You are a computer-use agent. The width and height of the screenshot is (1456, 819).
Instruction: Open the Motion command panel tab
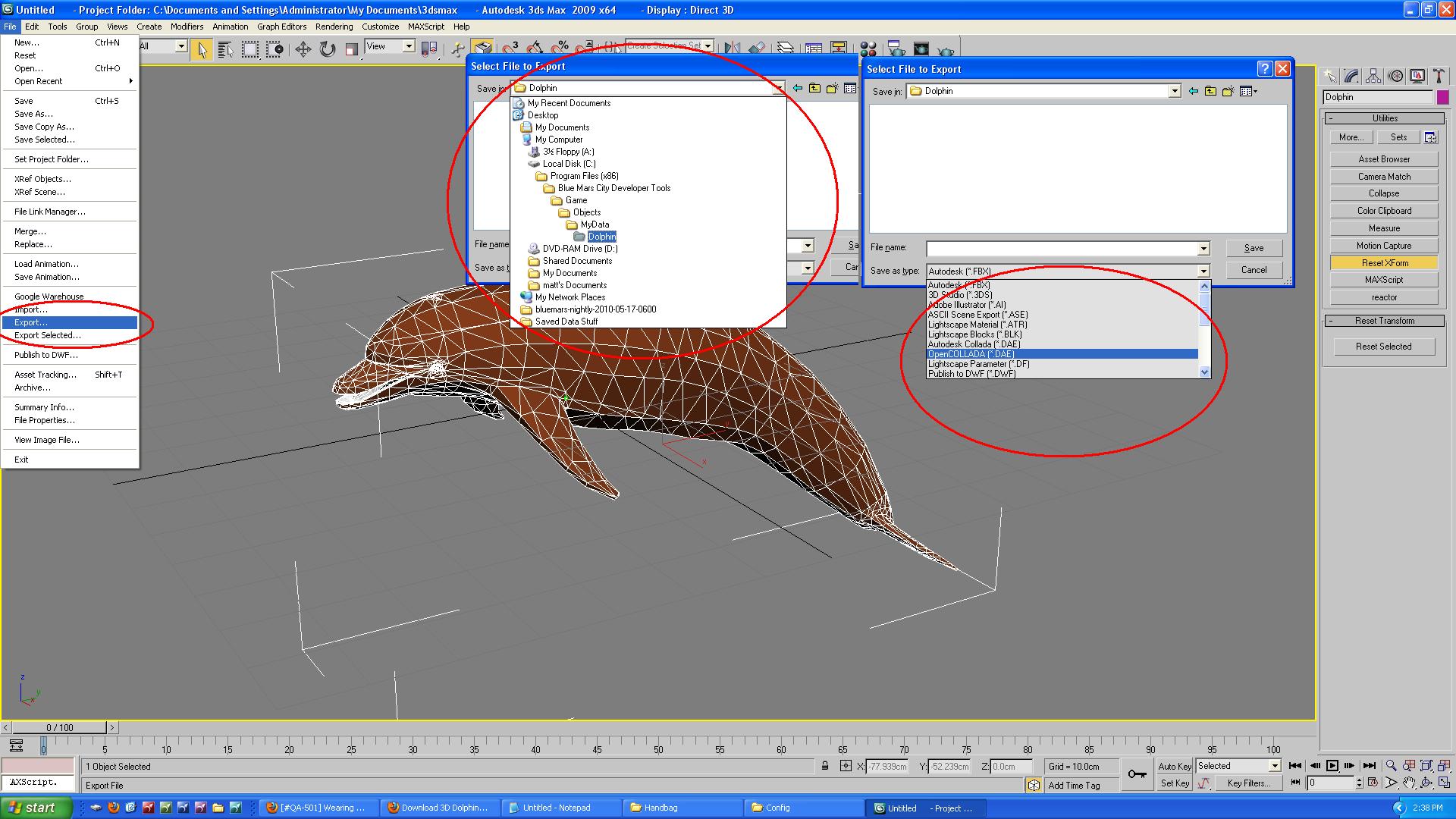pyautogui.click(x=1395, y=76)
